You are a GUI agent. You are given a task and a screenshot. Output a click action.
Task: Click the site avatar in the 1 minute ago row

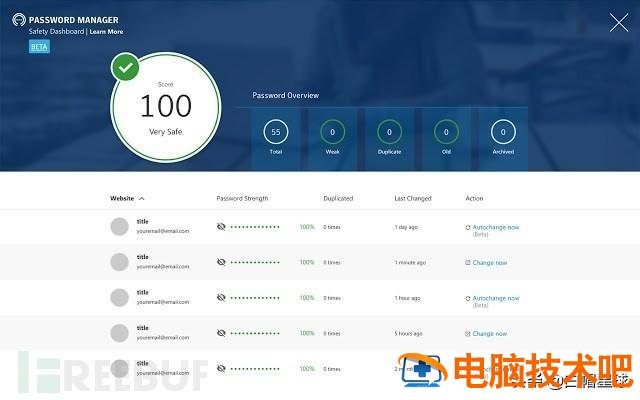[120, 262]
